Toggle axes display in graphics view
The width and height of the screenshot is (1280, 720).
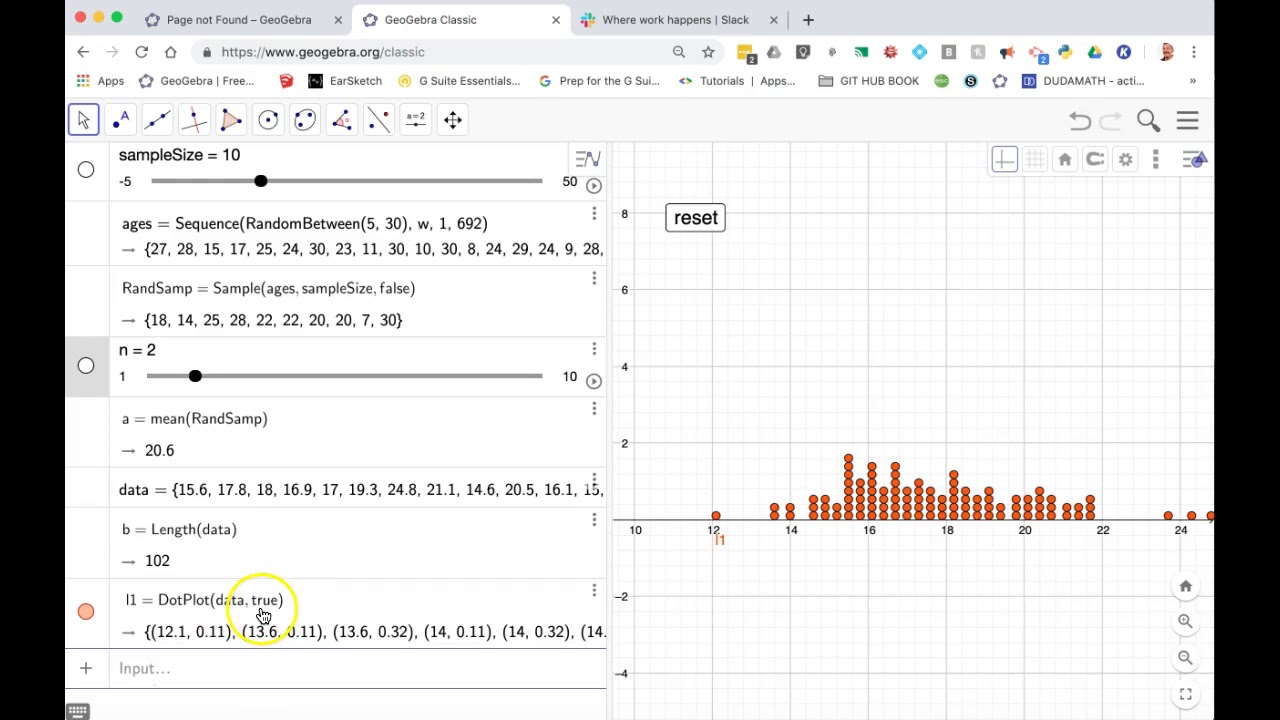click(1004, 159)
